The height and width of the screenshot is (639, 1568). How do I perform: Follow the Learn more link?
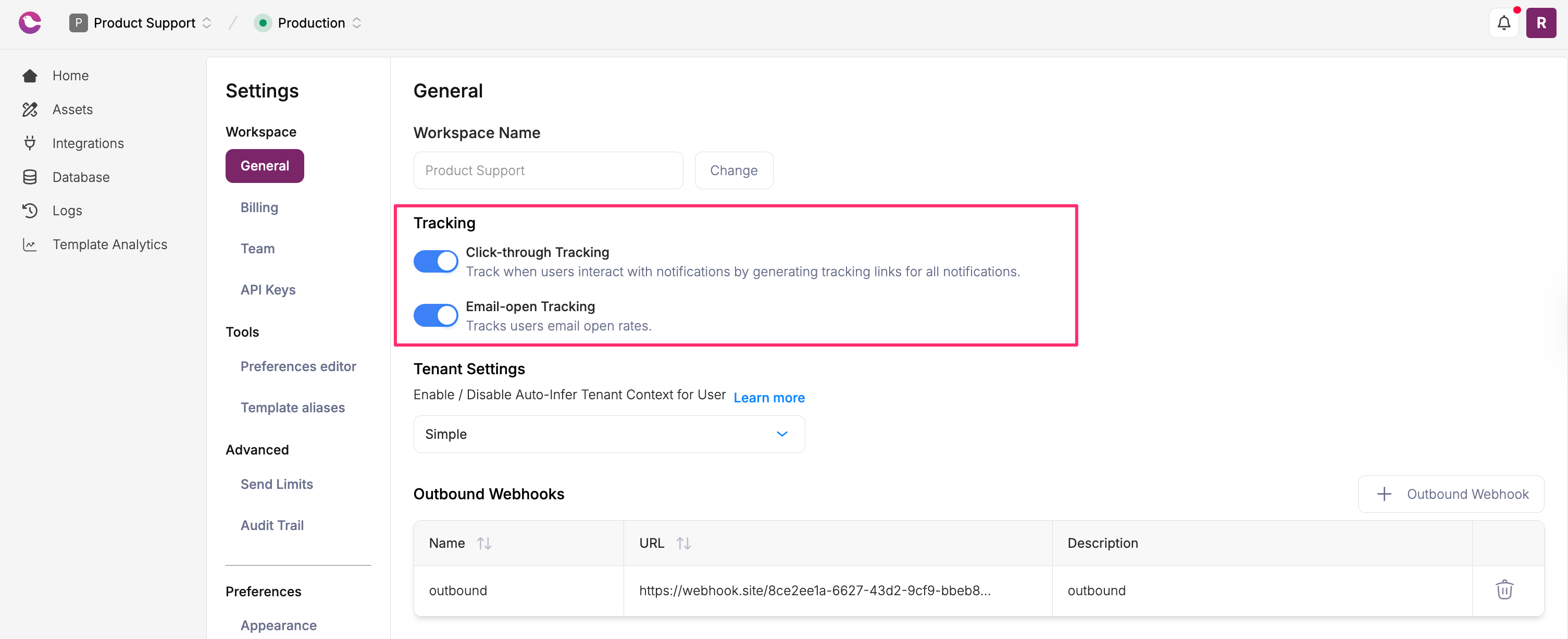point(769,398)
